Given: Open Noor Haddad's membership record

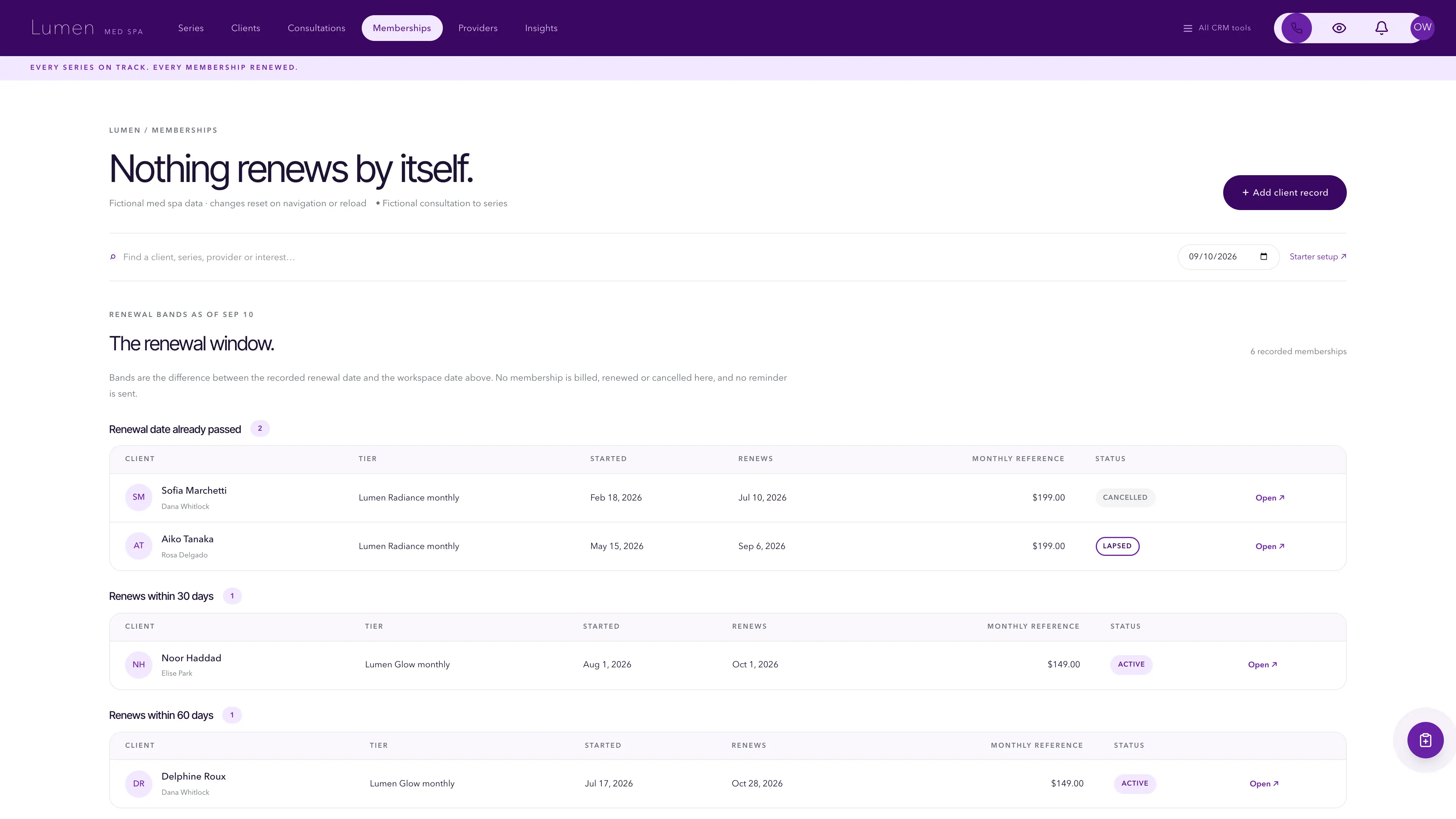Looking at the screenshot, I should [1262, 665].
